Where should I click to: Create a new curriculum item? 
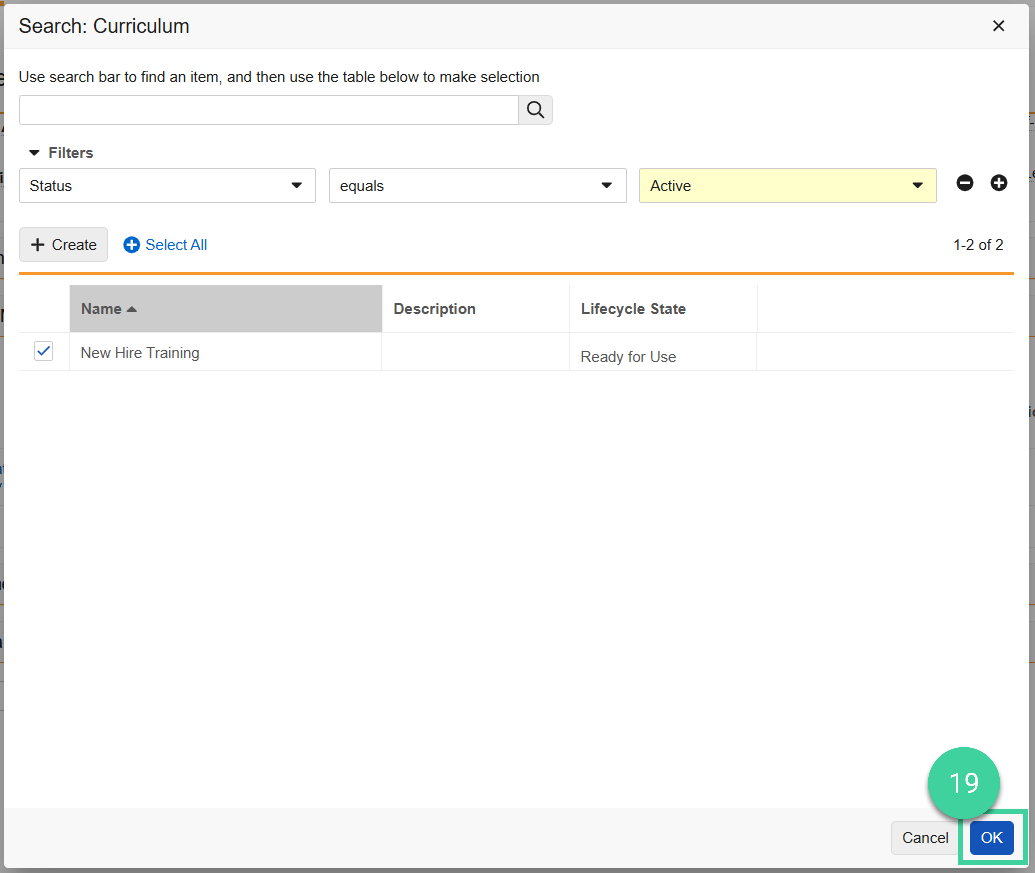coord(63,244)
